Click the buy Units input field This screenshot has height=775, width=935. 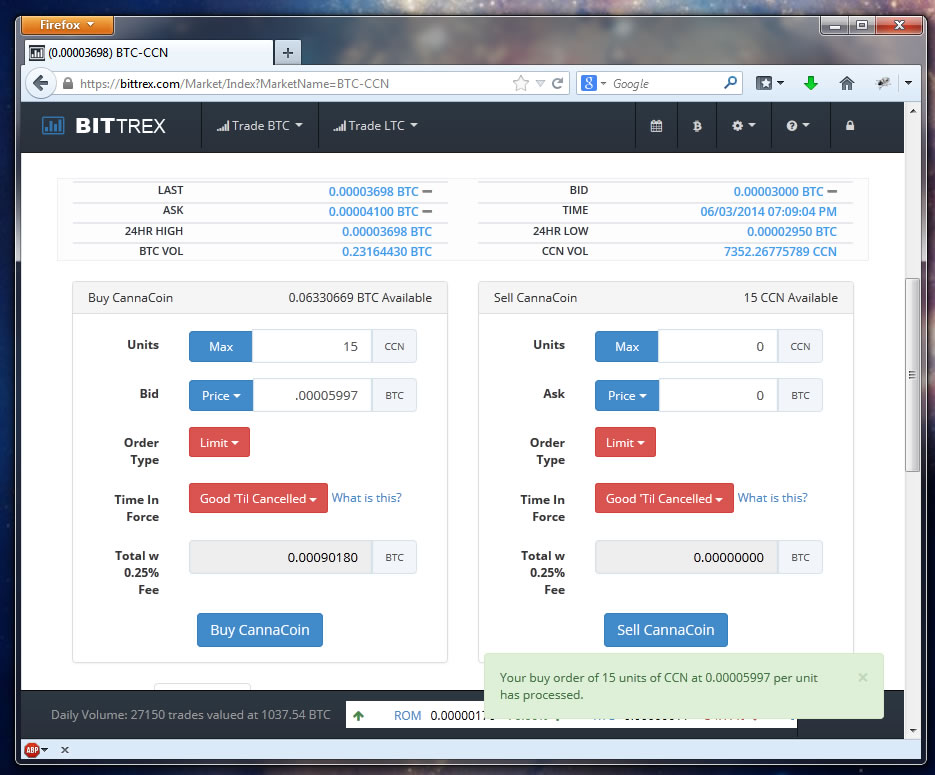(312, 346)
